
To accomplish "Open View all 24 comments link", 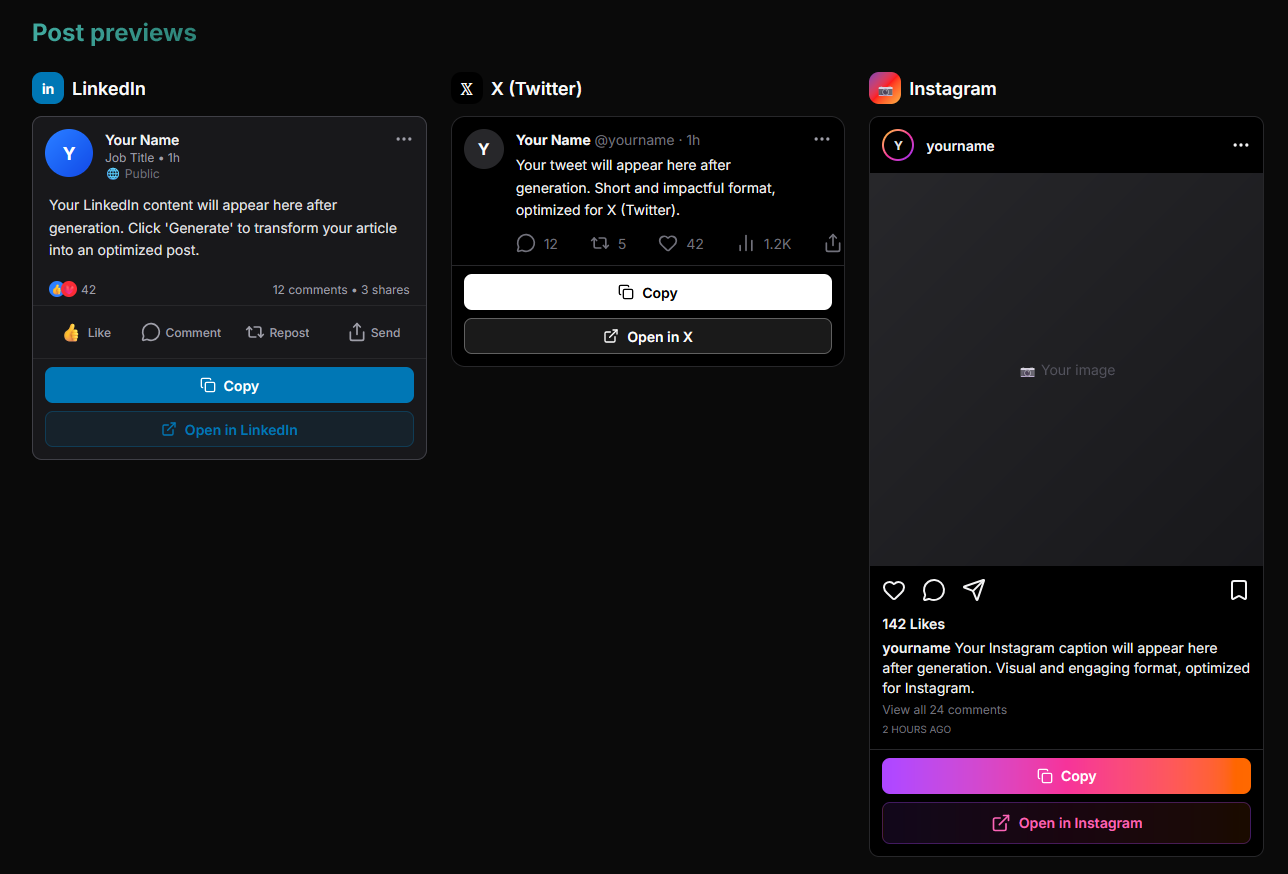I will 944,709.
